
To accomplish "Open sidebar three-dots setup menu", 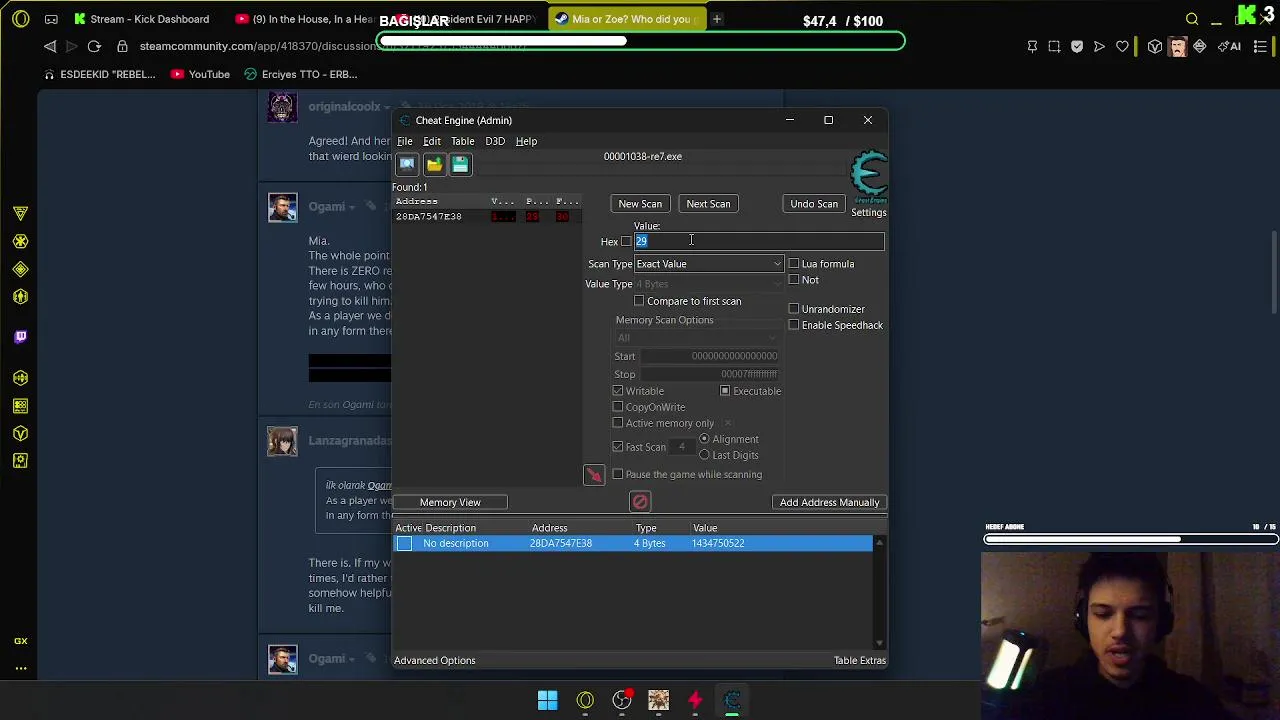I will [x=20, y=668].
